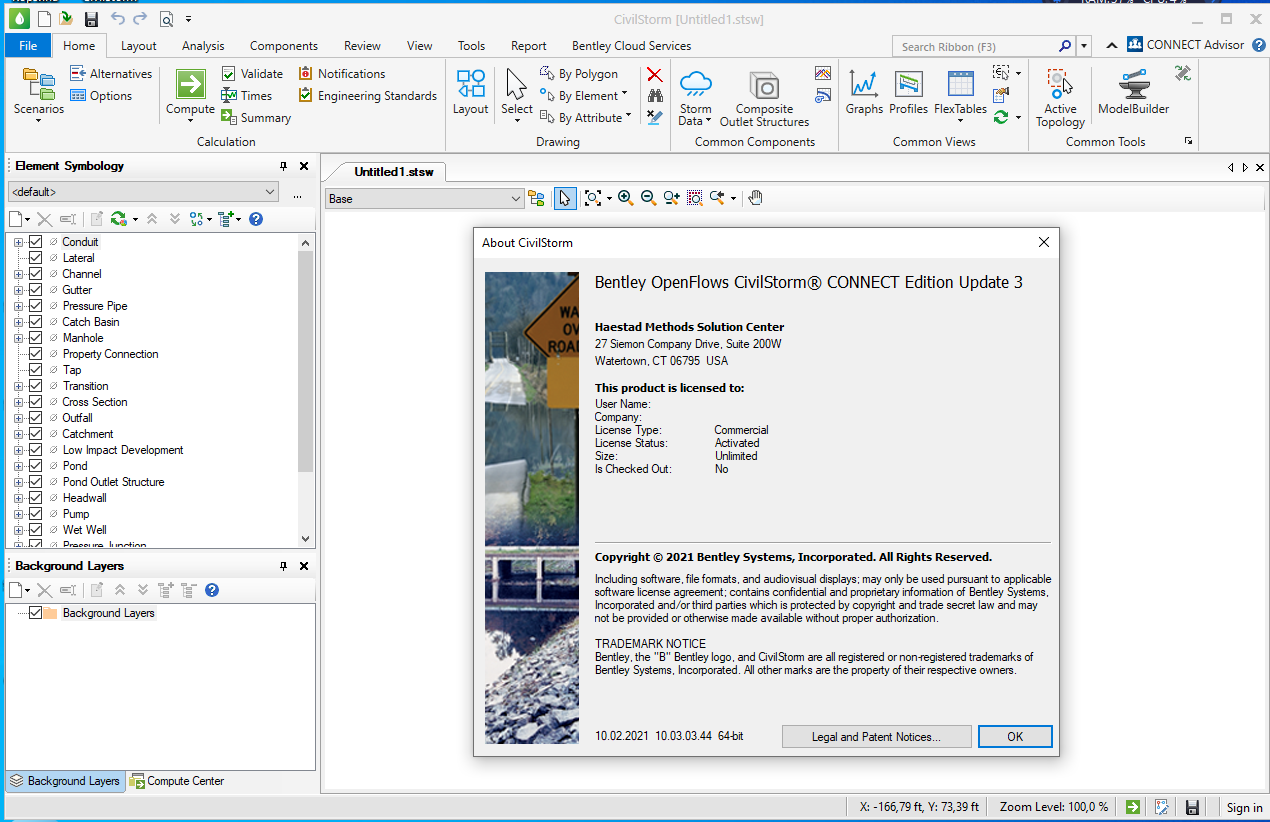The height and width of the screenshot is (822, 1270).
Task: Open the Base scenario dropdown
Action: (x=425, y=199)
